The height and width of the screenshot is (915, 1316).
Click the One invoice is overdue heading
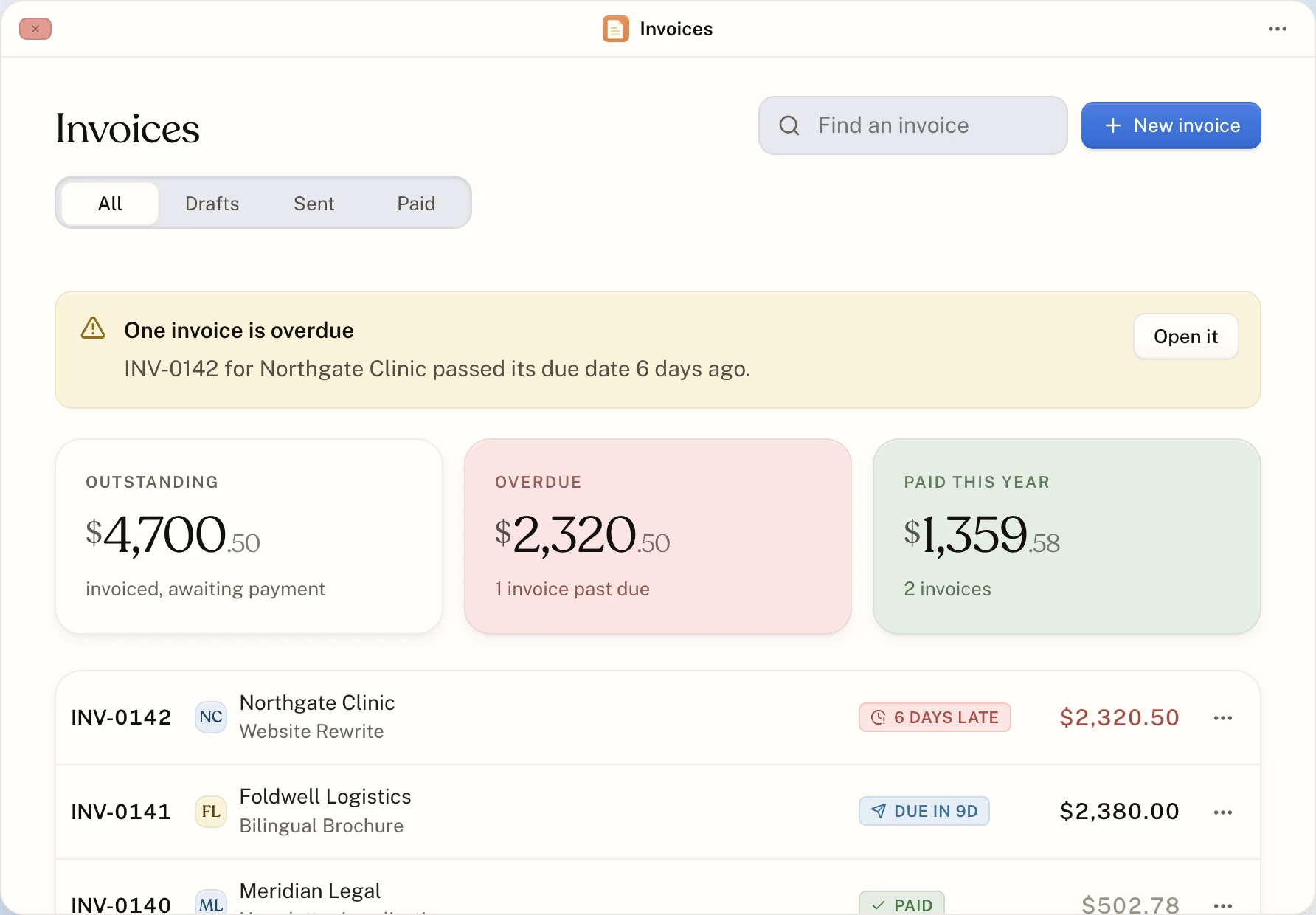pyautogui.click(x=239, y=331)
